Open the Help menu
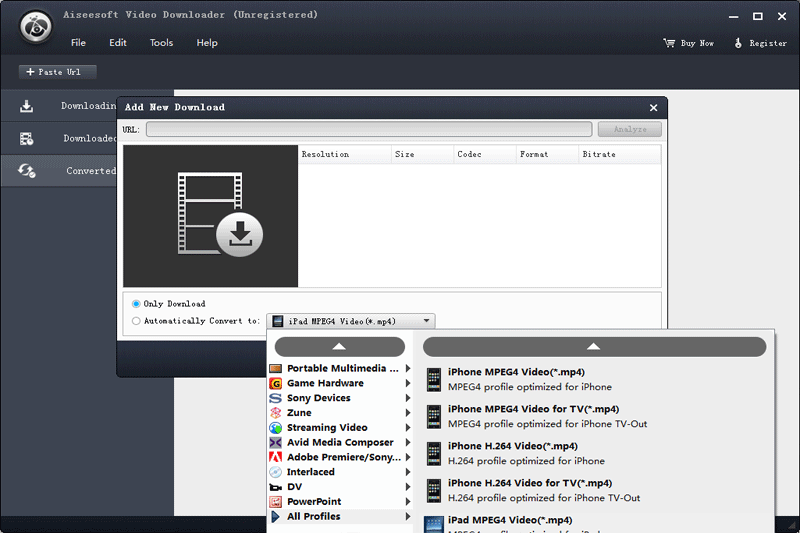Screen dimensions: 800x533 pyautogui.click(x=207, y=43)
